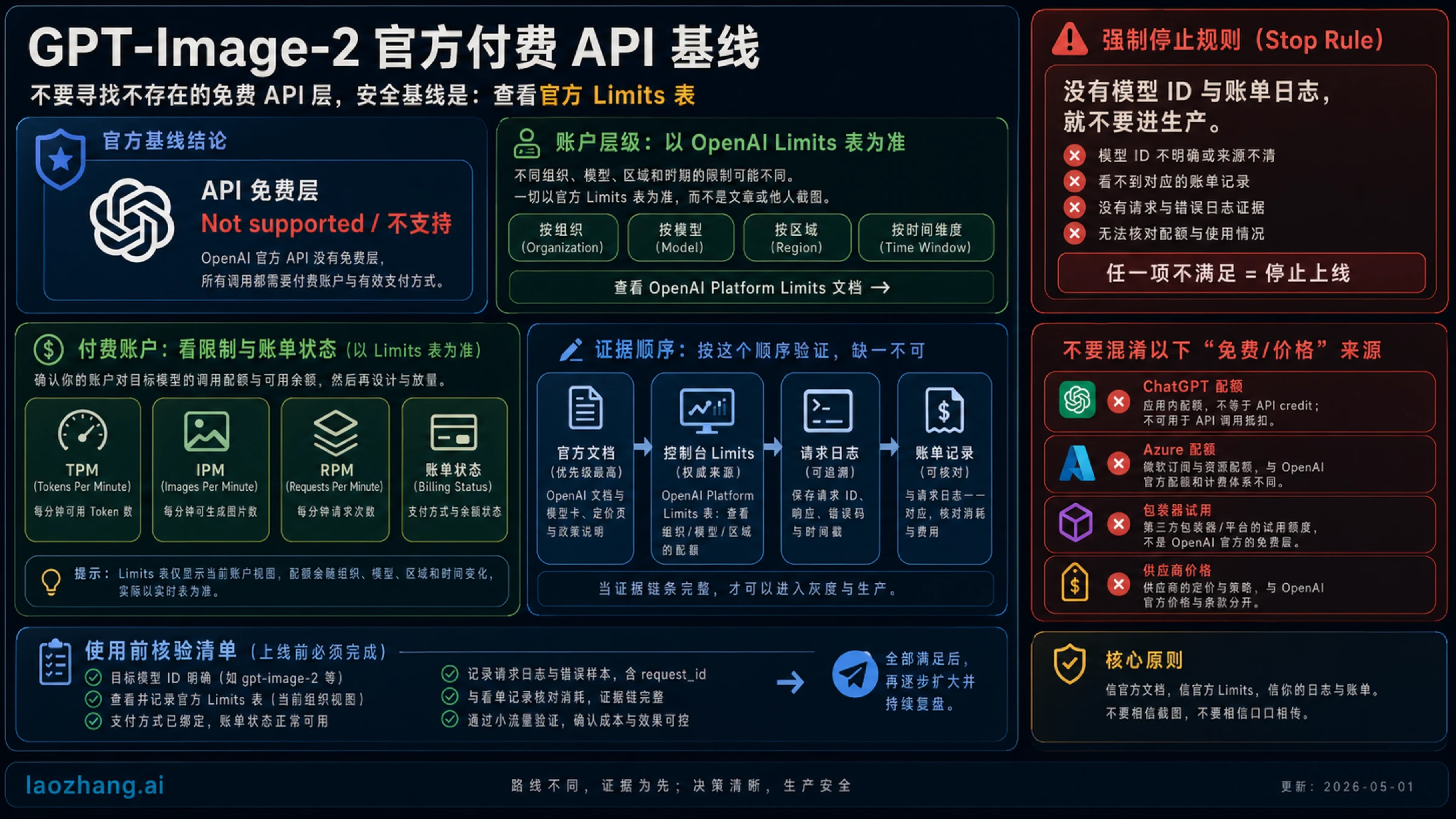The image size is (1456, 819).
Task: Click the red X beside 供应商价格
Action: (1119, 584)
